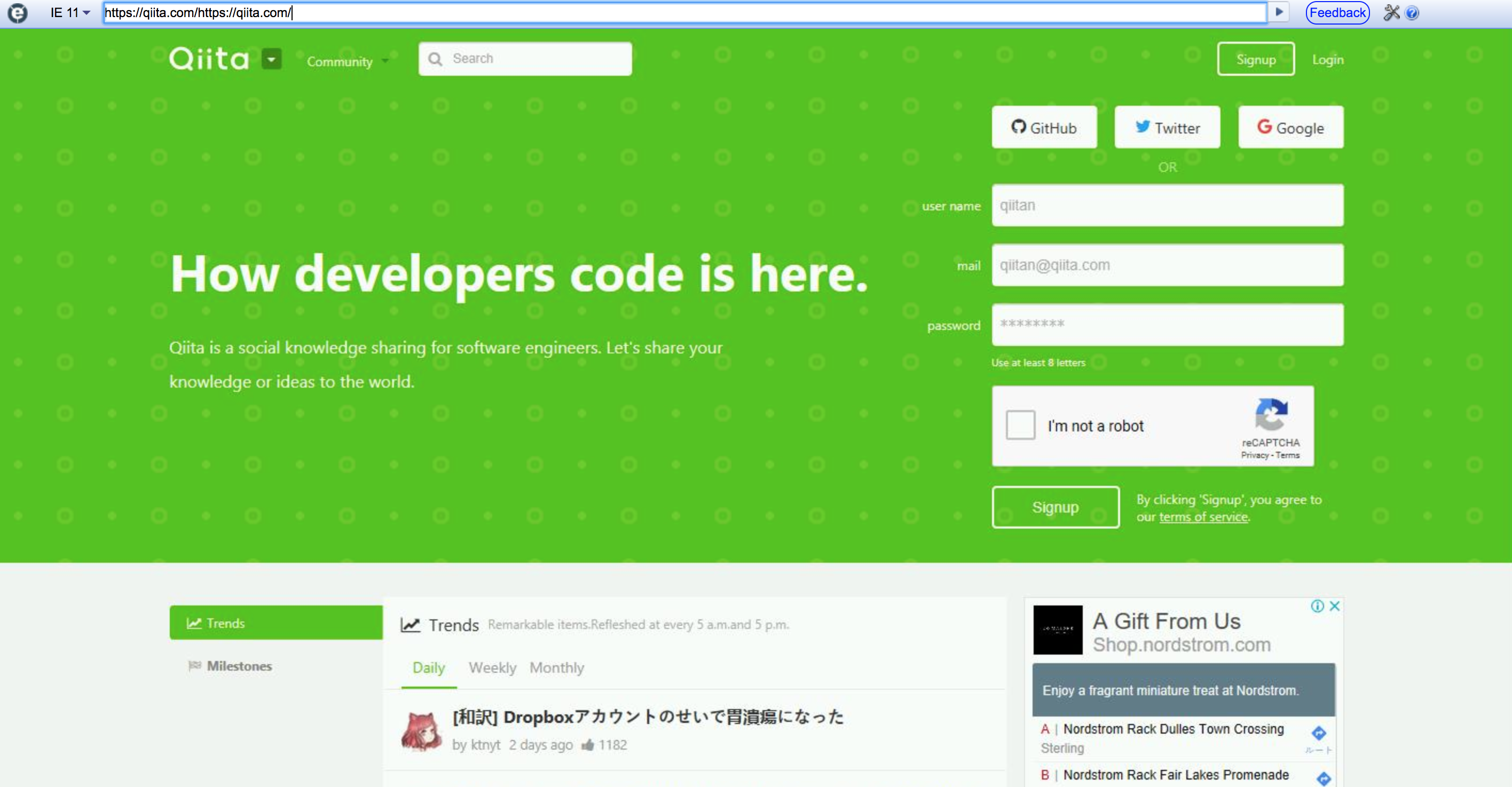Viewport: 1512px width, 787px height.
Task: Click the username input field
Action: point(1167,205)
